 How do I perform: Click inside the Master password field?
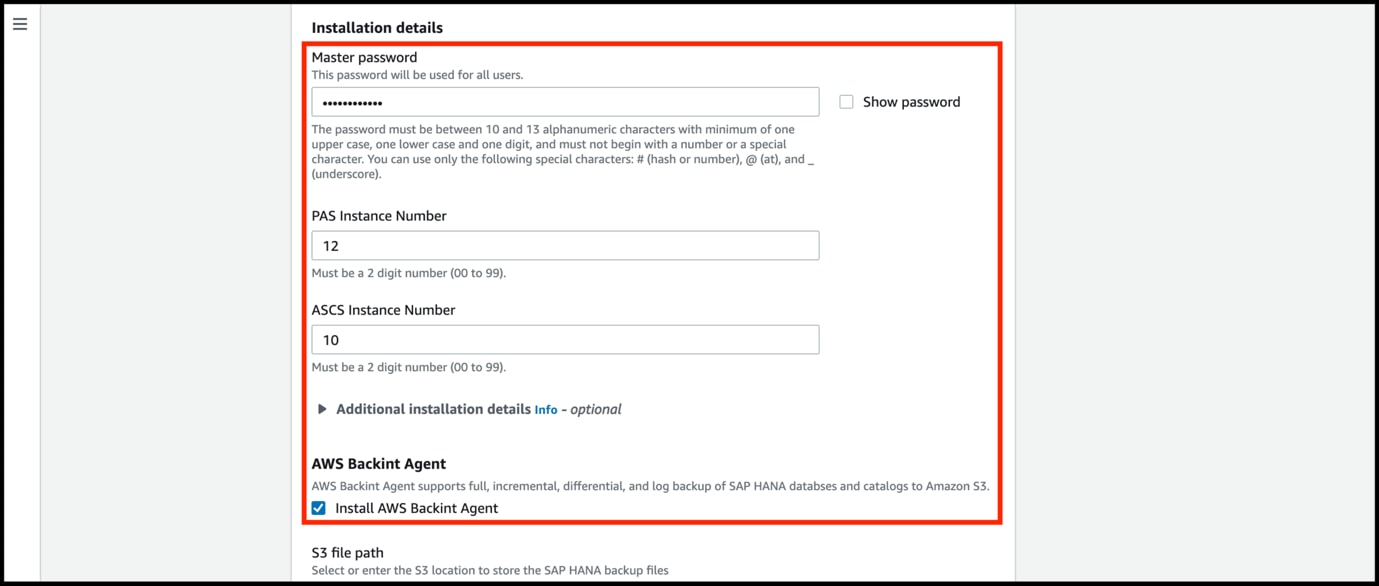[565, 101]
